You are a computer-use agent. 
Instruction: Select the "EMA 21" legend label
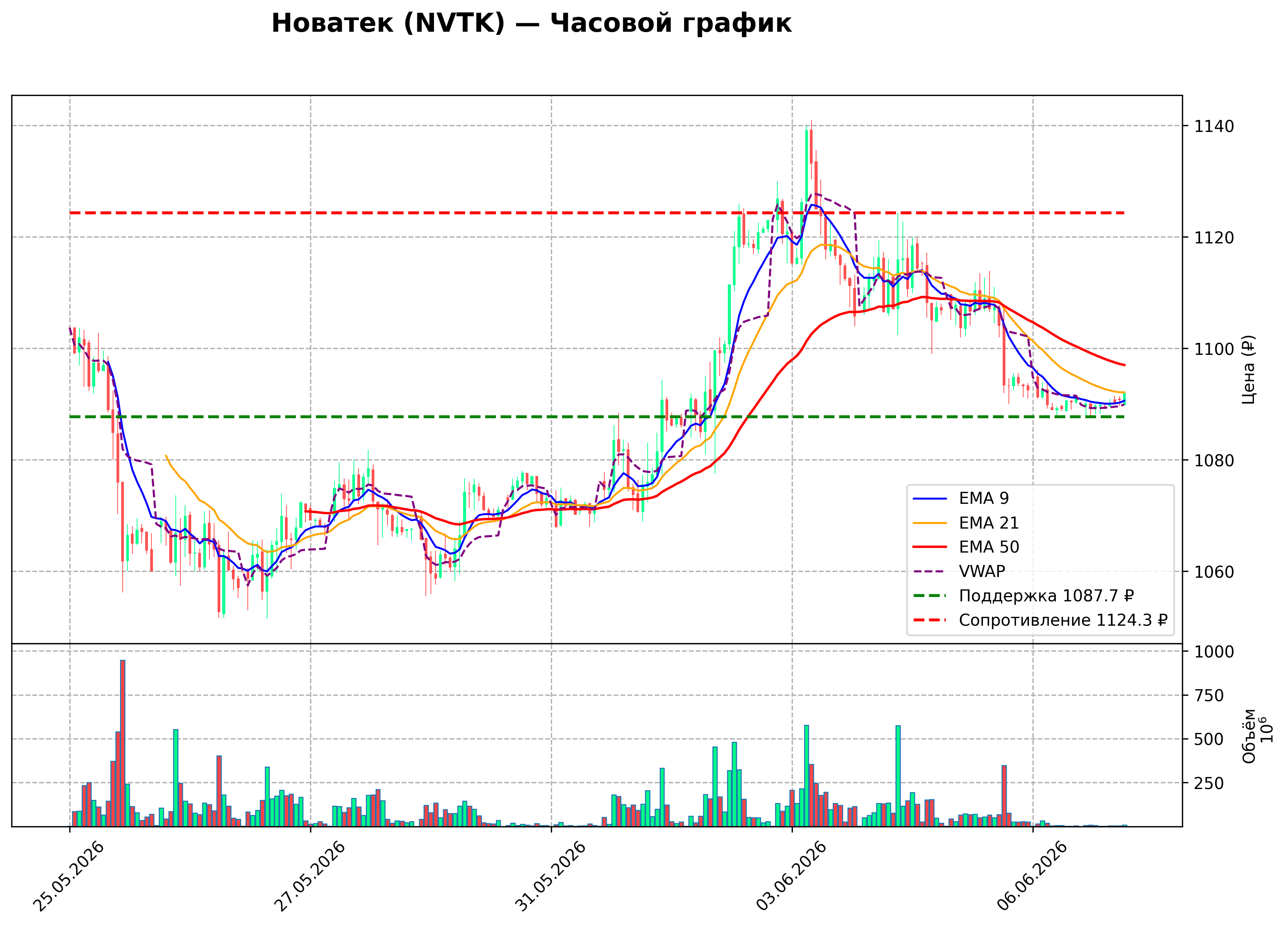(989, 523)
